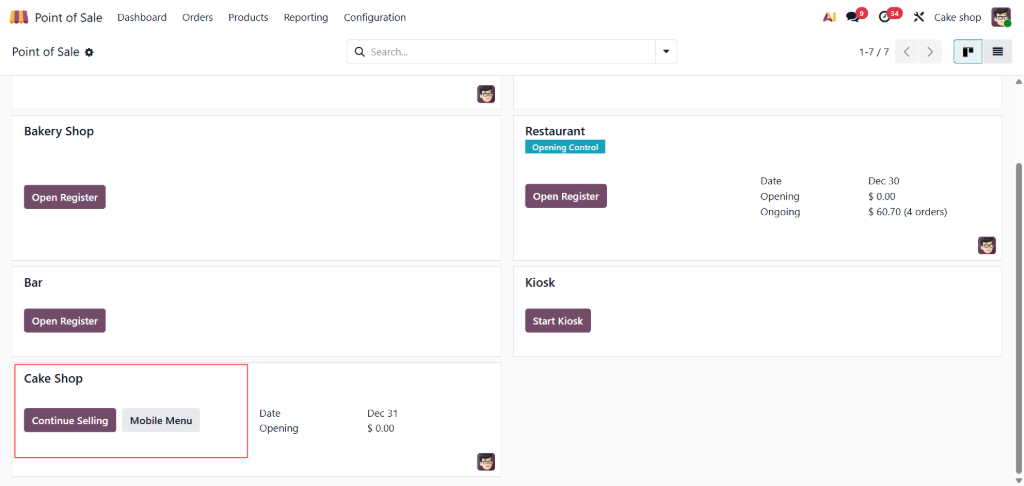Switch to List view
Image resolution: width=1024 pixels, height=486 pixels.
tap(997, 52)
